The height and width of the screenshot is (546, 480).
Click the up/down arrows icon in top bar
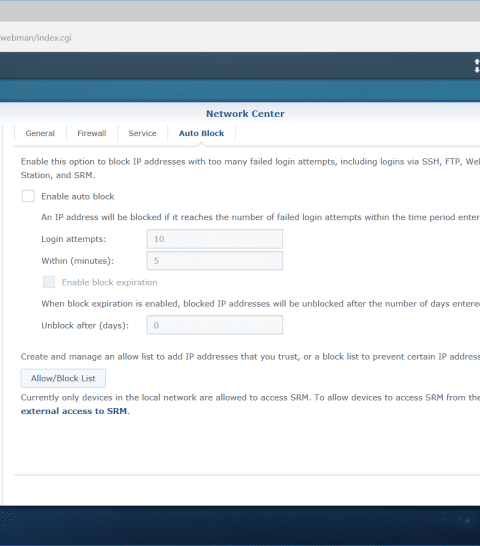point(477,66)
